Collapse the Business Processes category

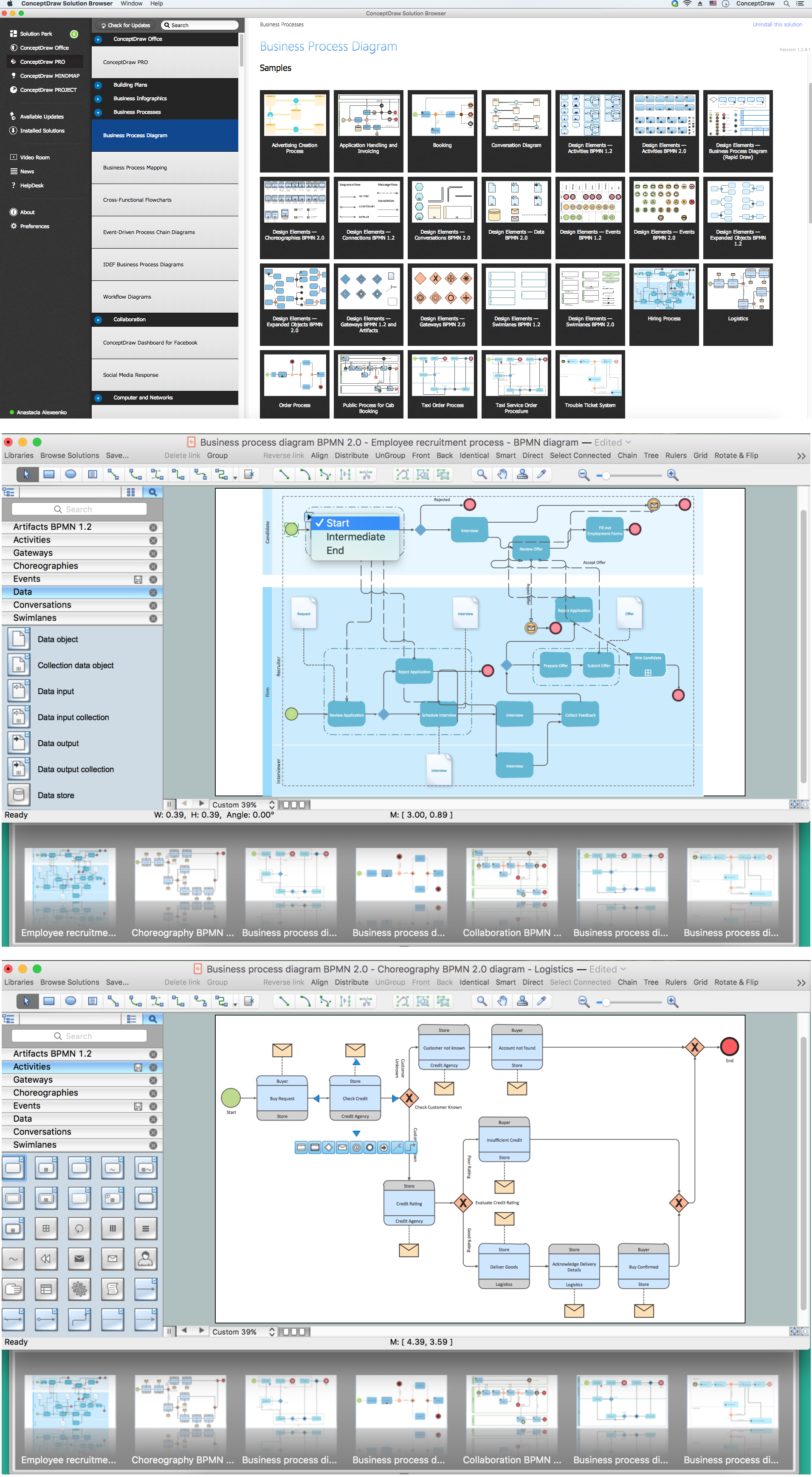(x=98, y=112)
